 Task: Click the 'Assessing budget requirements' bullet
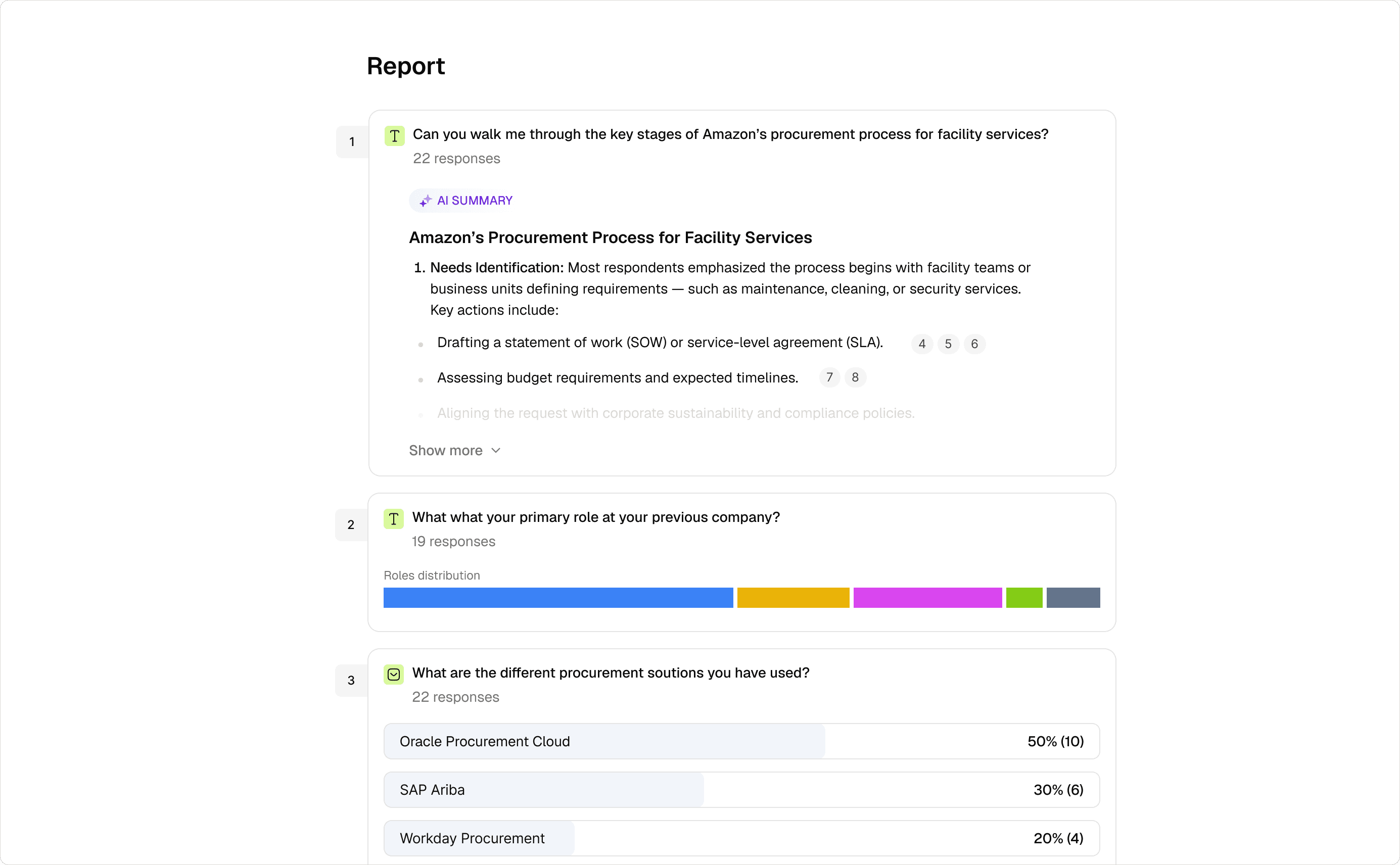(x=617, y=378)
